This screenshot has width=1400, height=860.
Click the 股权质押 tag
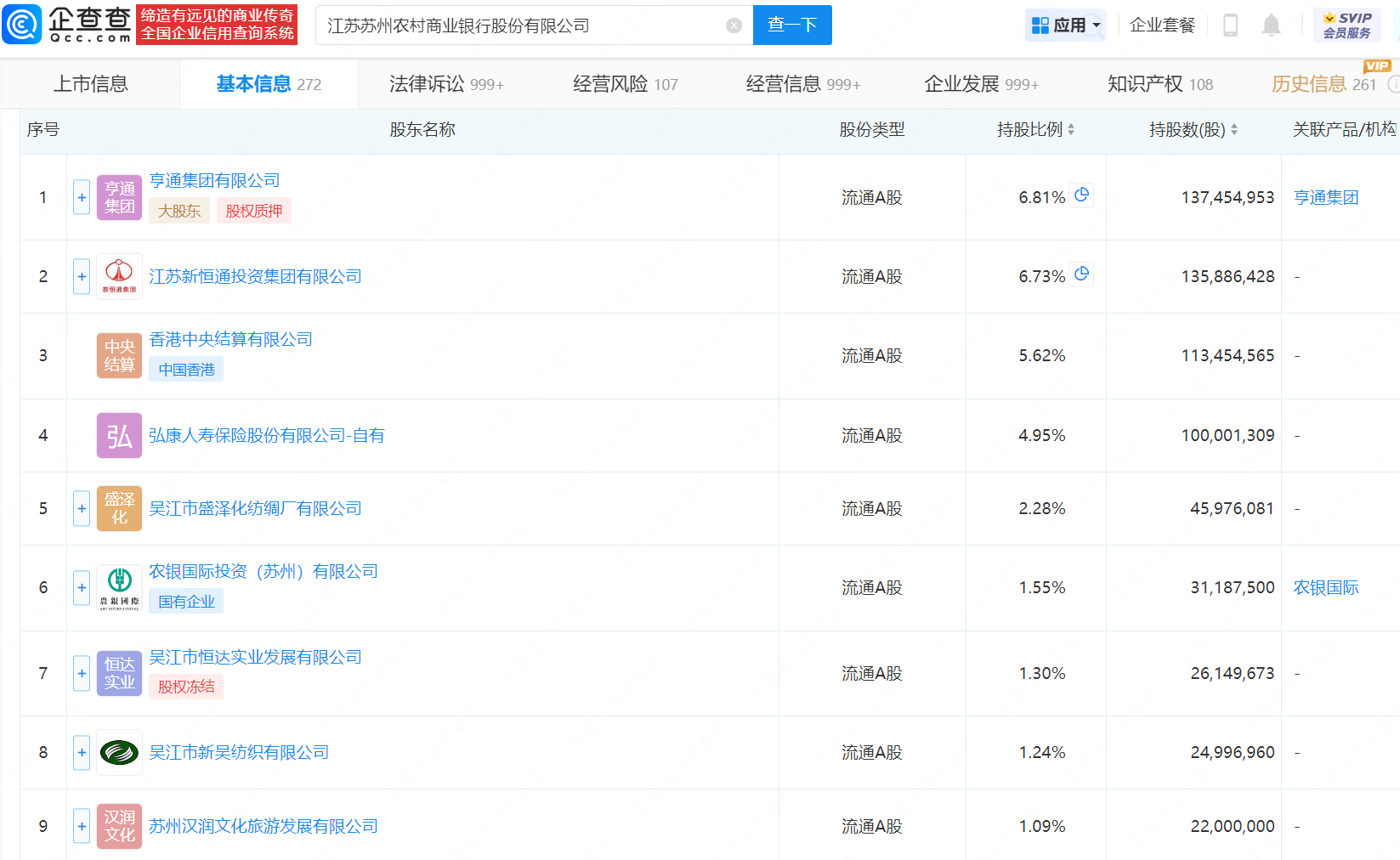[254, 211]
